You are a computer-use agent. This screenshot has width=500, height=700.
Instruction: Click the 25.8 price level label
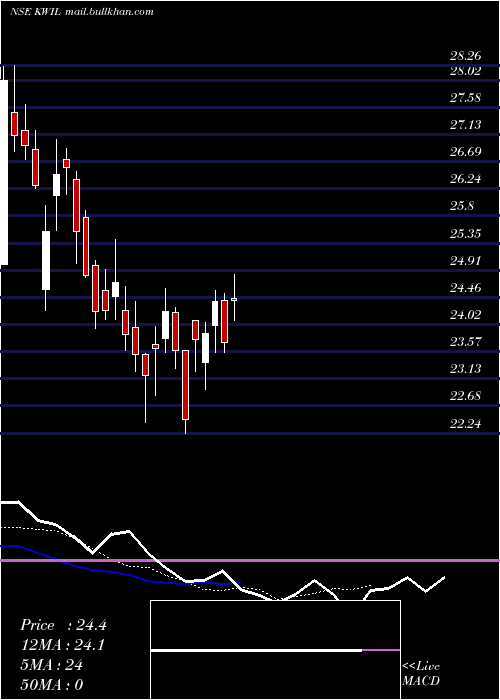[x=462, y=206]
